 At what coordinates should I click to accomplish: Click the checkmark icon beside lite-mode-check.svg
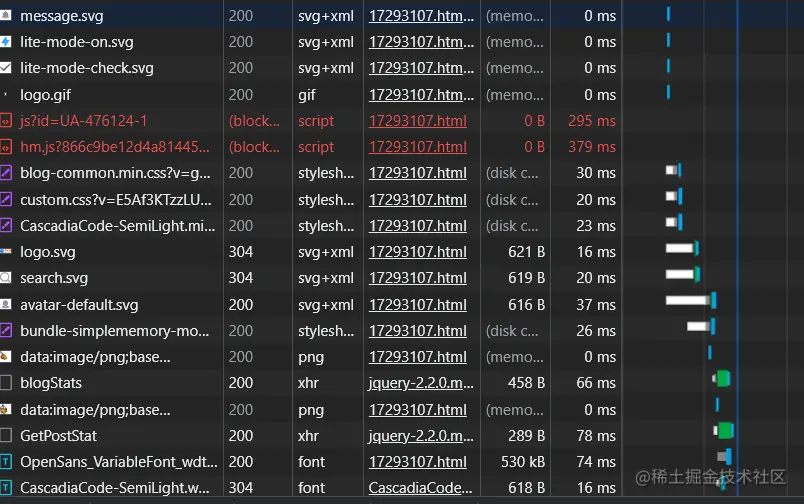tap(6, 68)
